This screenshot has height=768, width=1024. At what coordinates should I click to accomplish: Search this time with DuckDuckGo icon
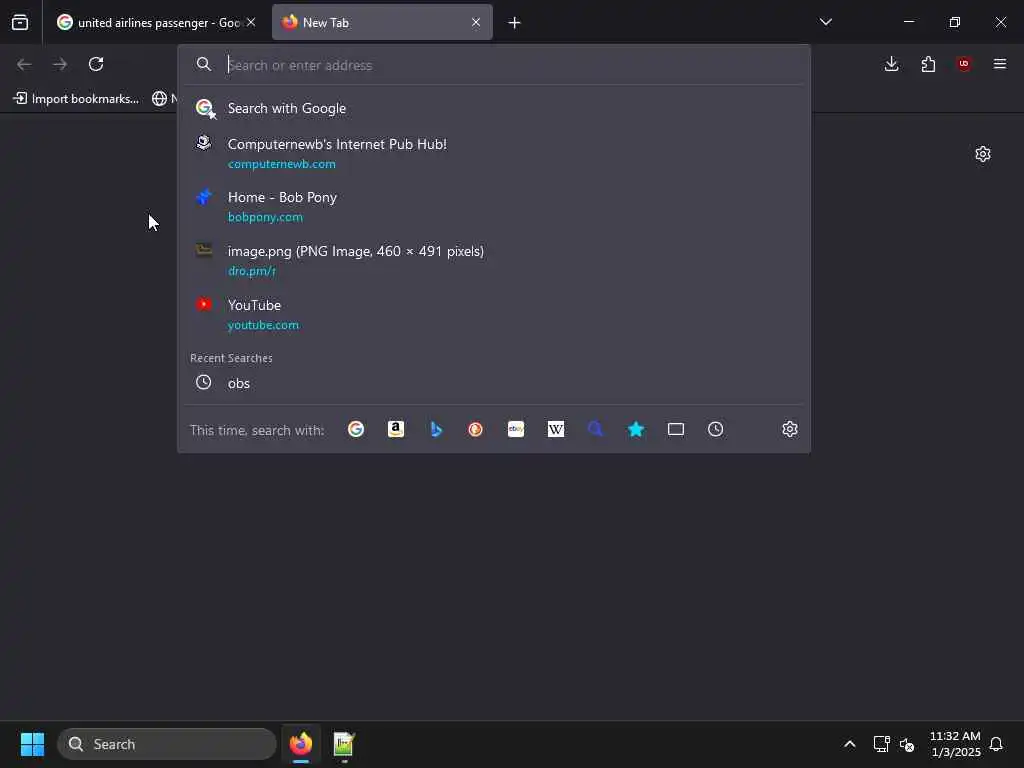(475, 429)
